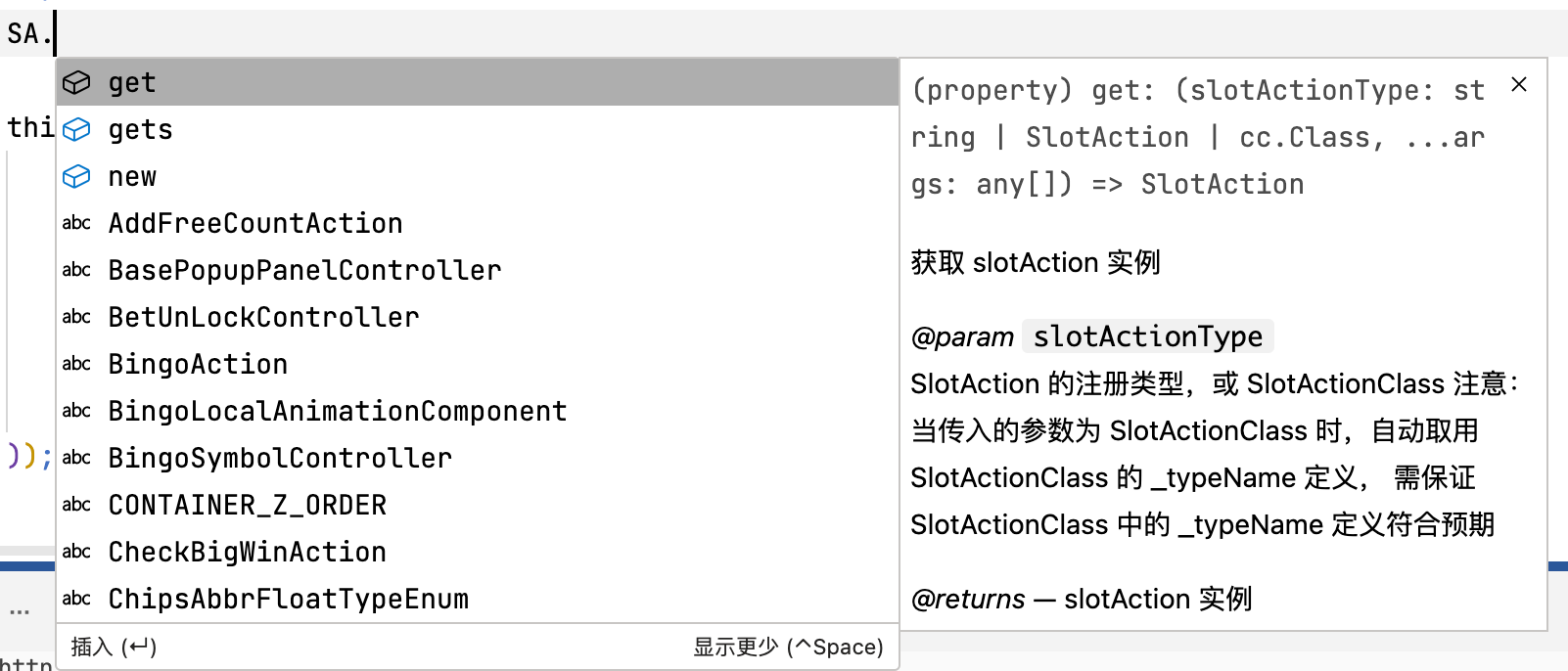Viewport: 1568px width, 671px height.
Task: Click the abc icon beside BingoAction
Action: (76, 364)
